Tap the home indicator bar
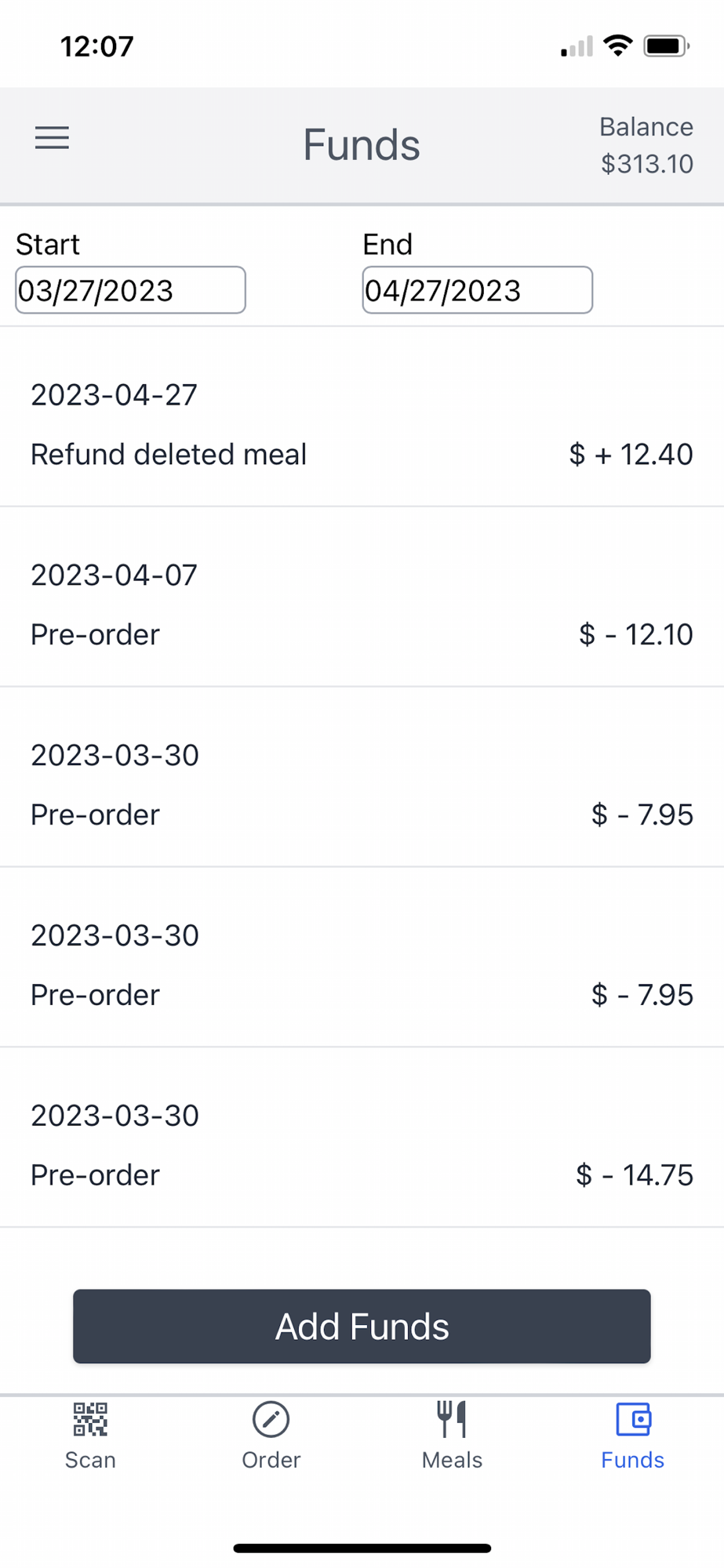 pos(362,1548)
